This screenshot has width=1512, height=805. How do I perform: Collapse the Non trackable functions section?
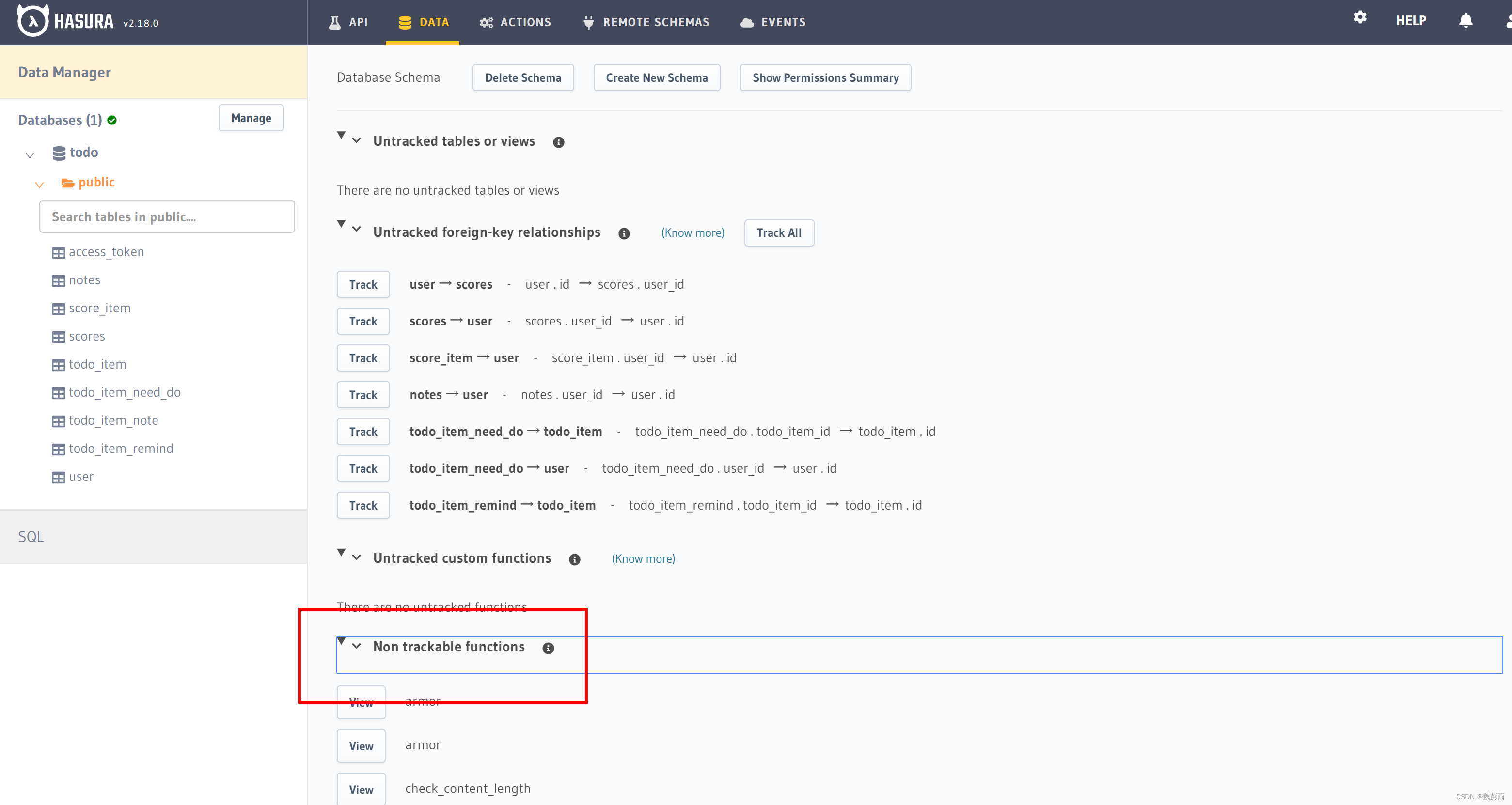(x=356, y=646)
